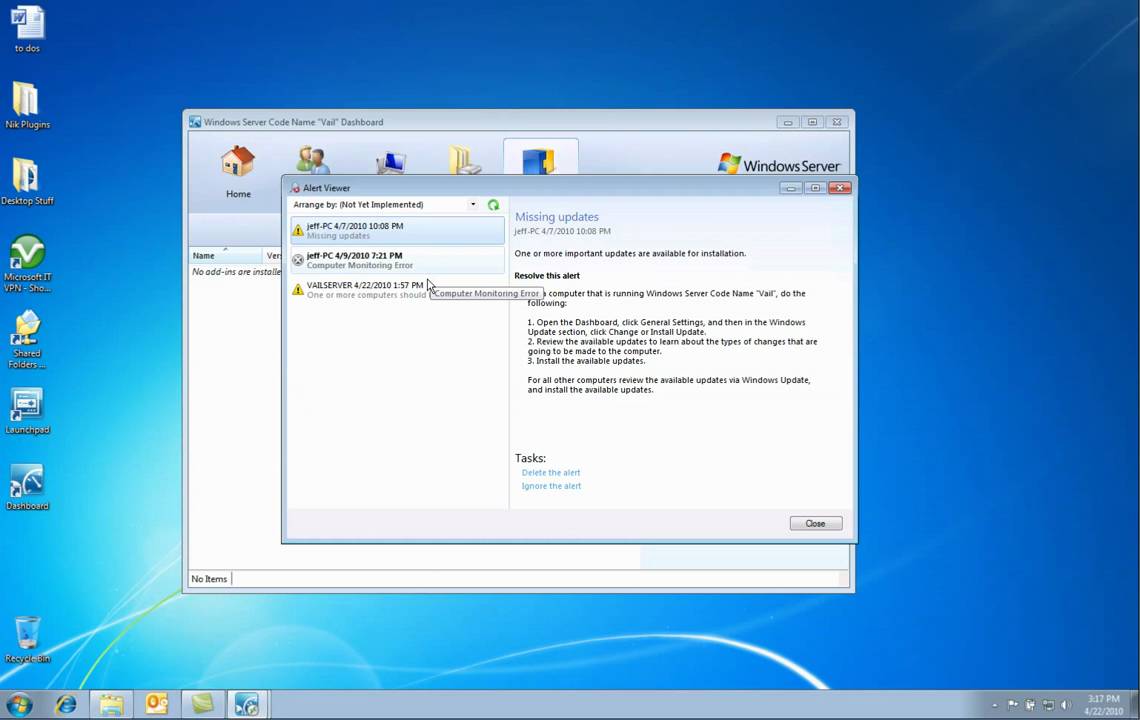Select the Add-ins tab icon in Dashboard
The image size is (1140, 720).
click(x=539, y=160)
